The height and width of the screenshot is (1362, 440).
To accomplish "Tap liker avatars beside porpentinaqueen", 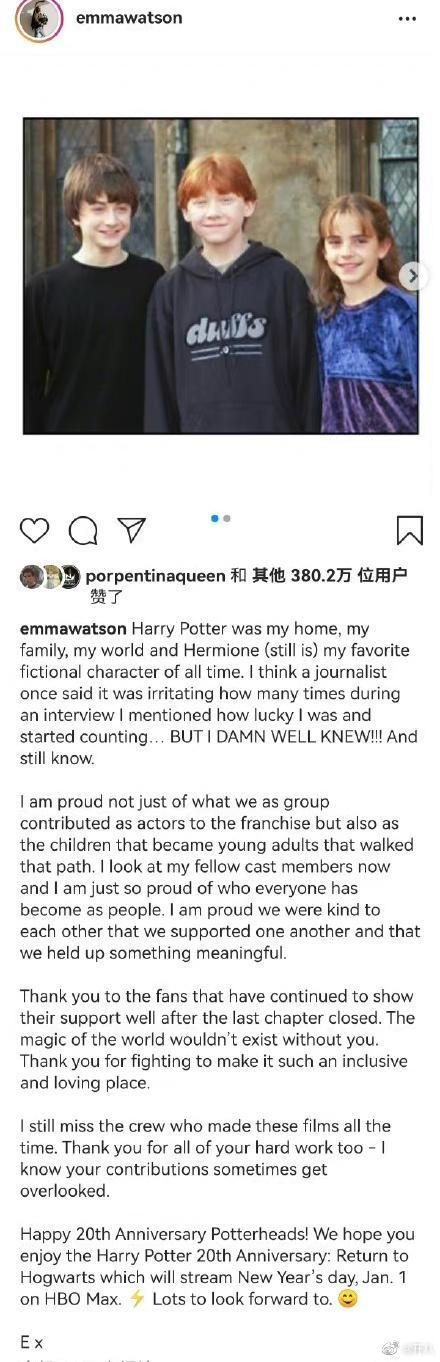I will click(x=49, y=576).
